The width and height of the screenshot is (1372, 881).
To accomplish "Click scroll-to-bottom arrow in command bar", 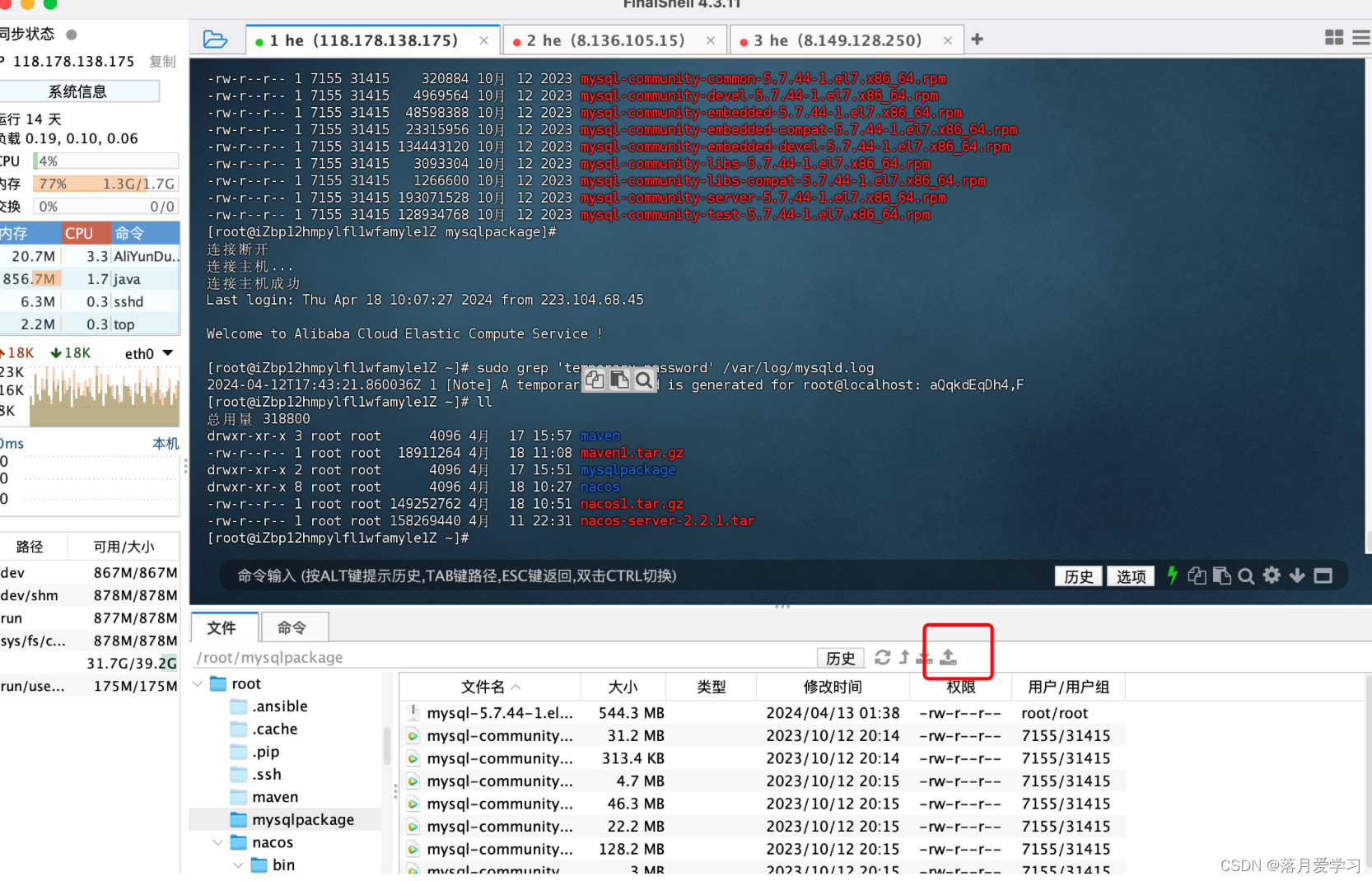I will click(1297, 576).
